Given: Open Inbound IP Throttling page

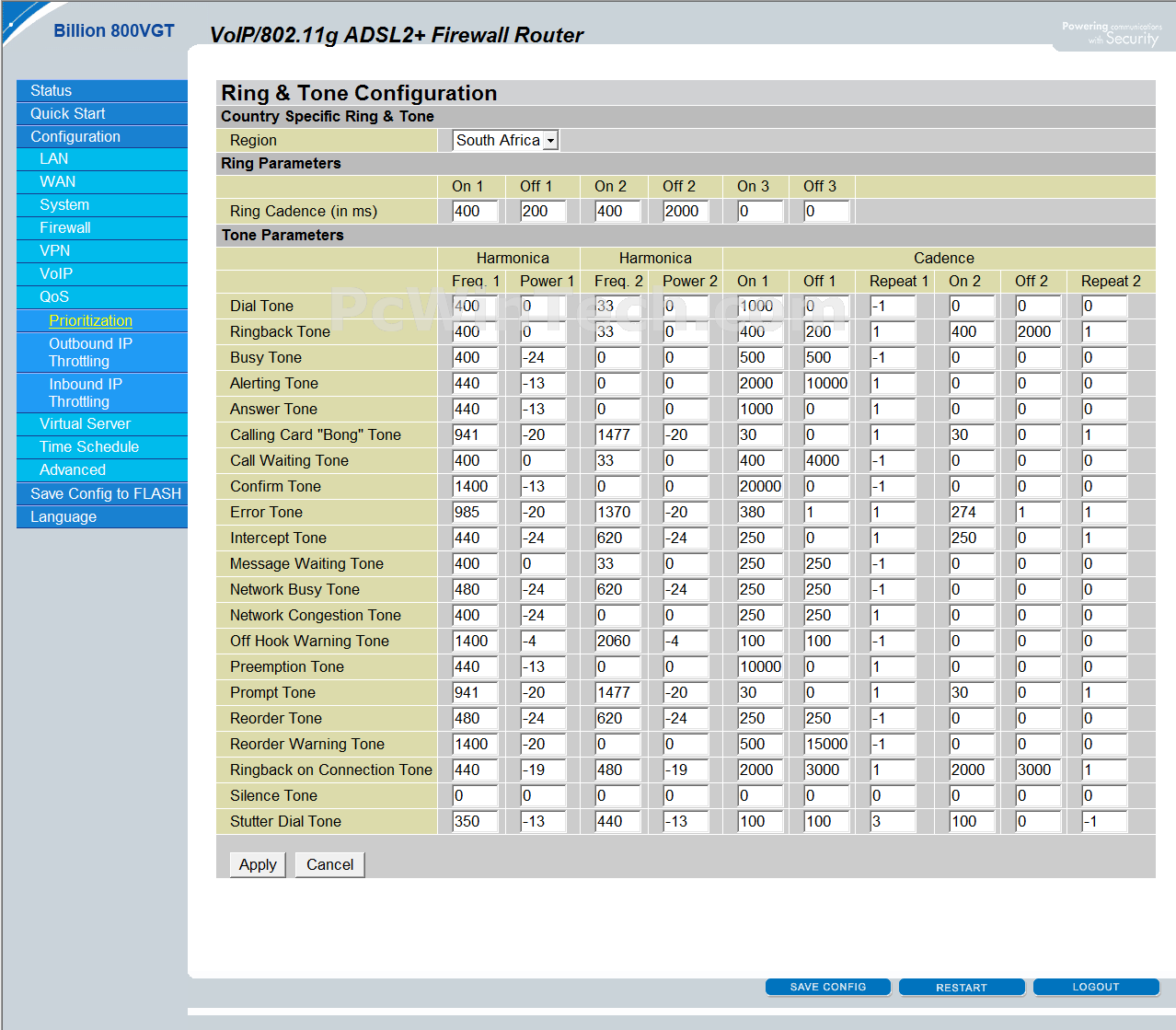Looking at the screenshot, I should (102, 393).
